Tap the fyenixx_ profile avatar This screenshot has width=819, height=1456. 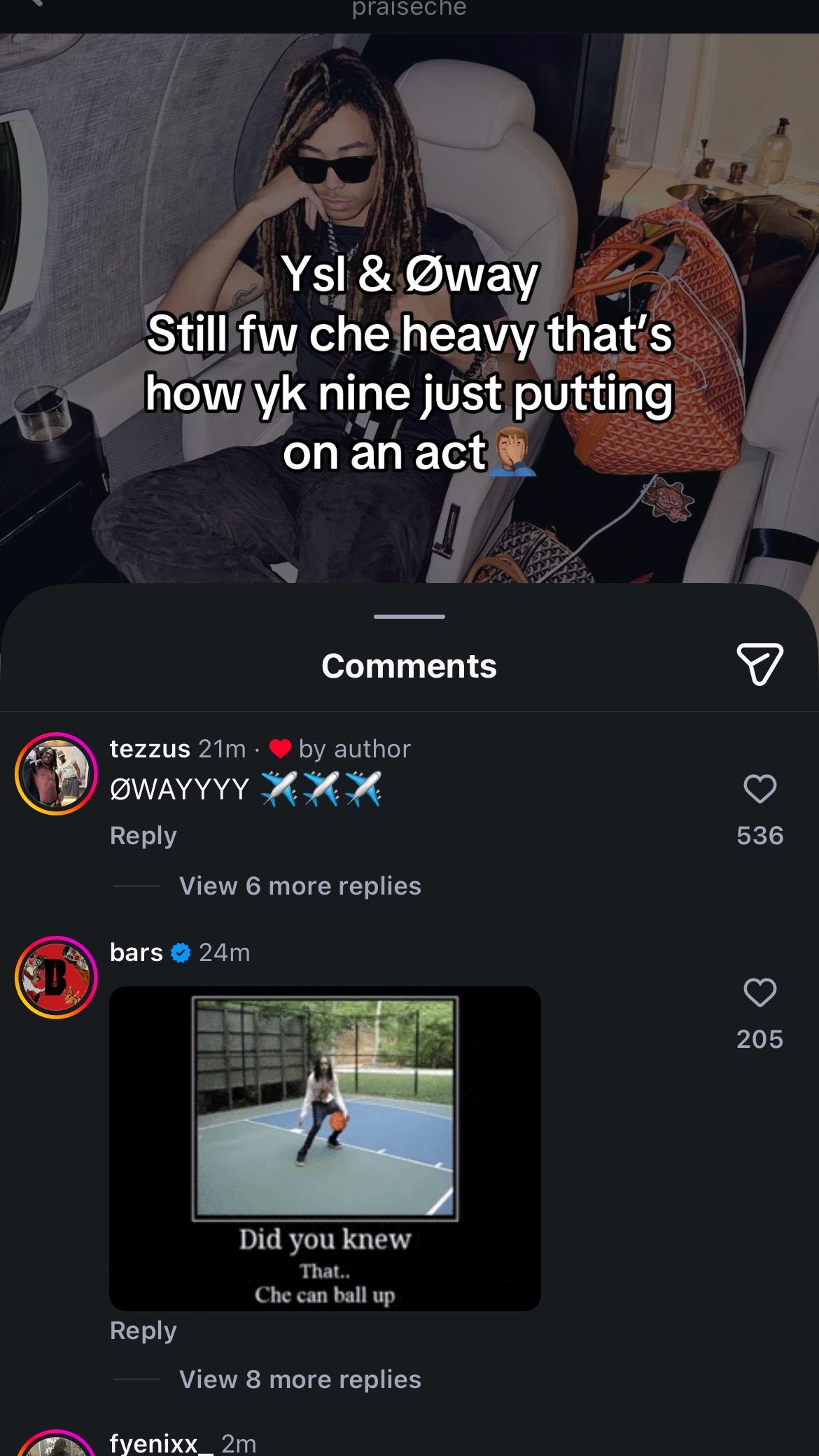point(56,1443)
